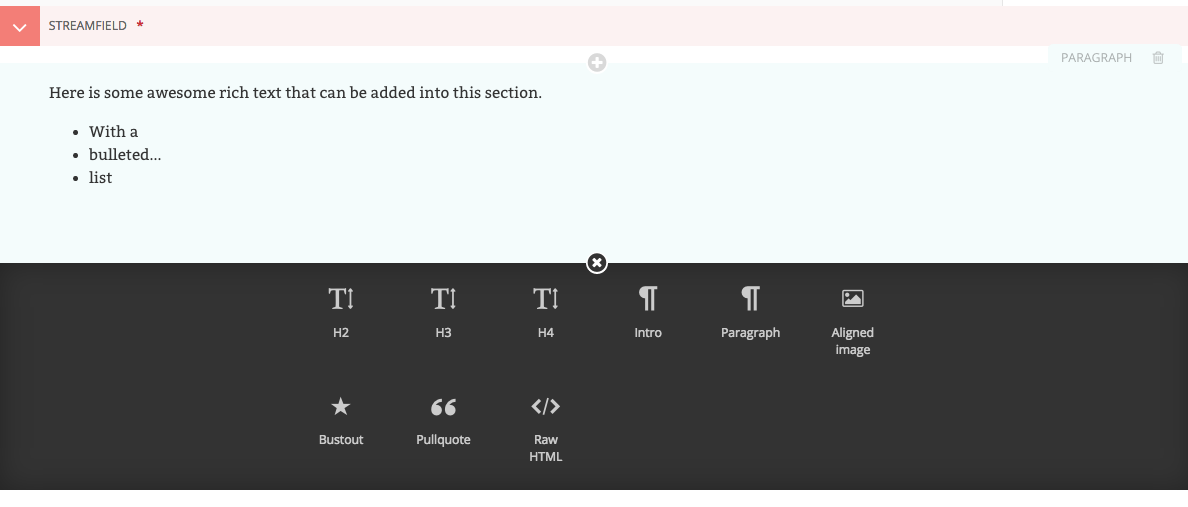Insert an H3 heading block
The height and width of the screenshot is (507, 1188).
click(443, 311)
